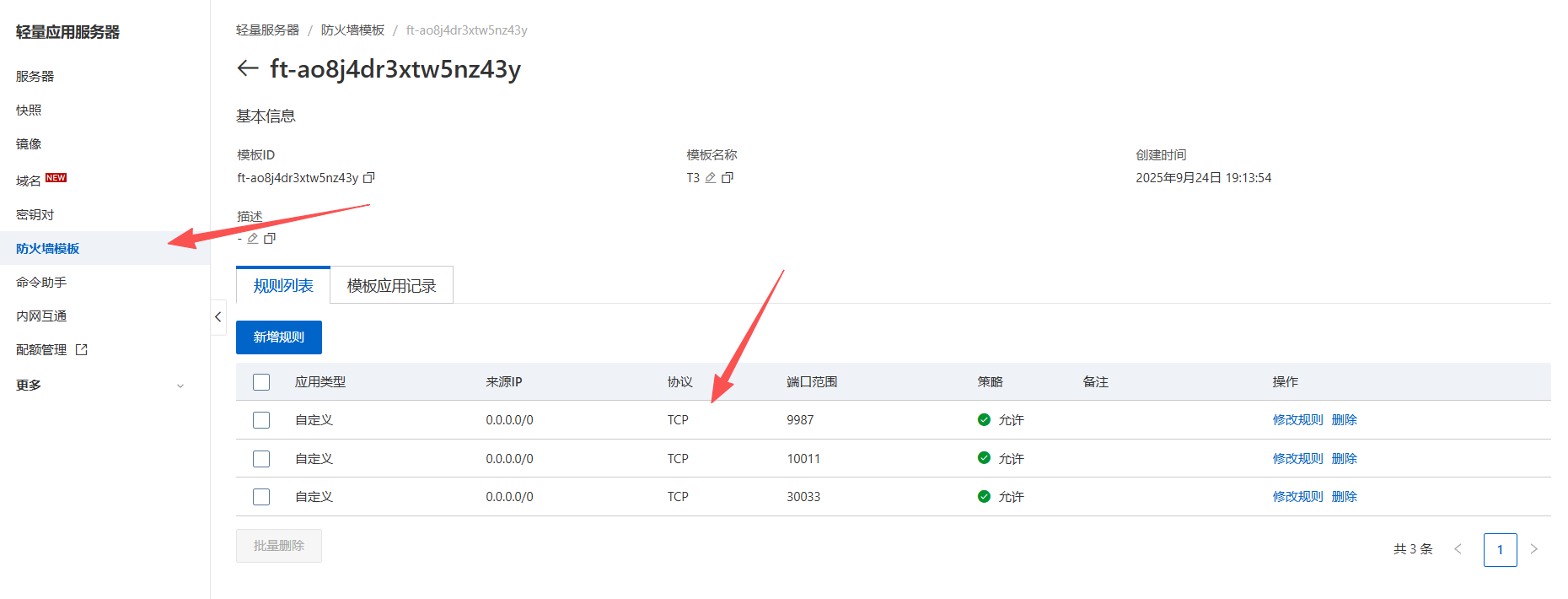Delete the rule for port 9987

(1344, 420)
